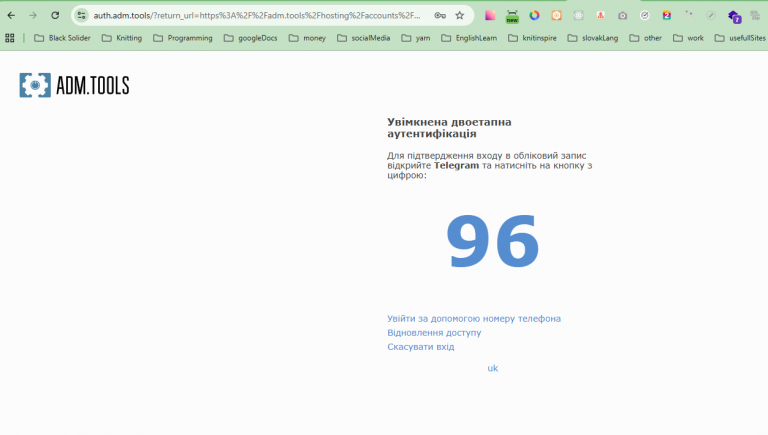
Task: Open the purple extension with badge 7
Action: 734,17
